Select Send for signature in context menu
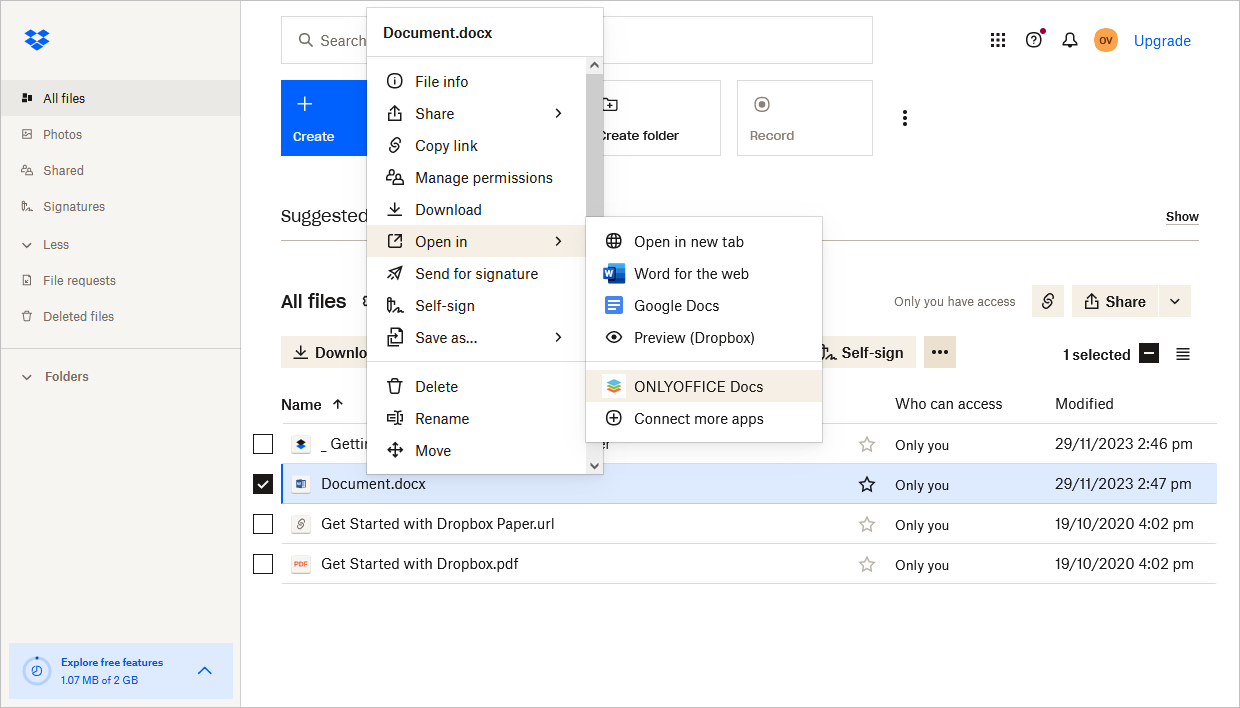1240x708 pixels. [x=476, y=273]
